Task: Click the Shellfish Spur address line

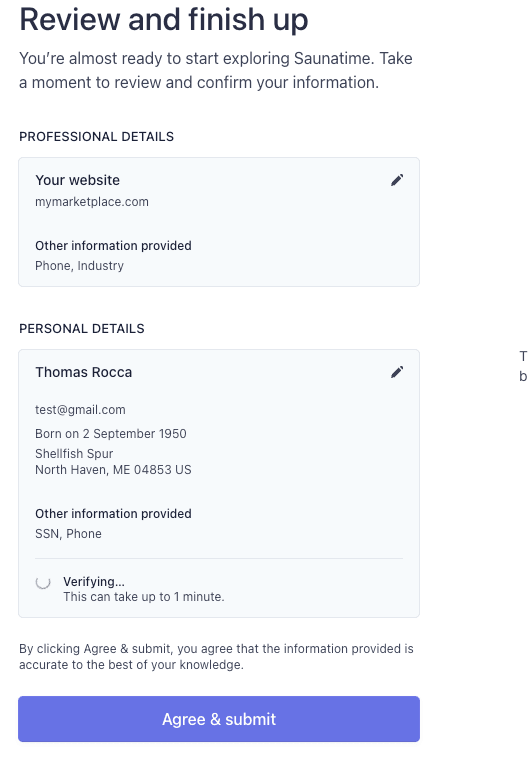Action: point(74,454)
